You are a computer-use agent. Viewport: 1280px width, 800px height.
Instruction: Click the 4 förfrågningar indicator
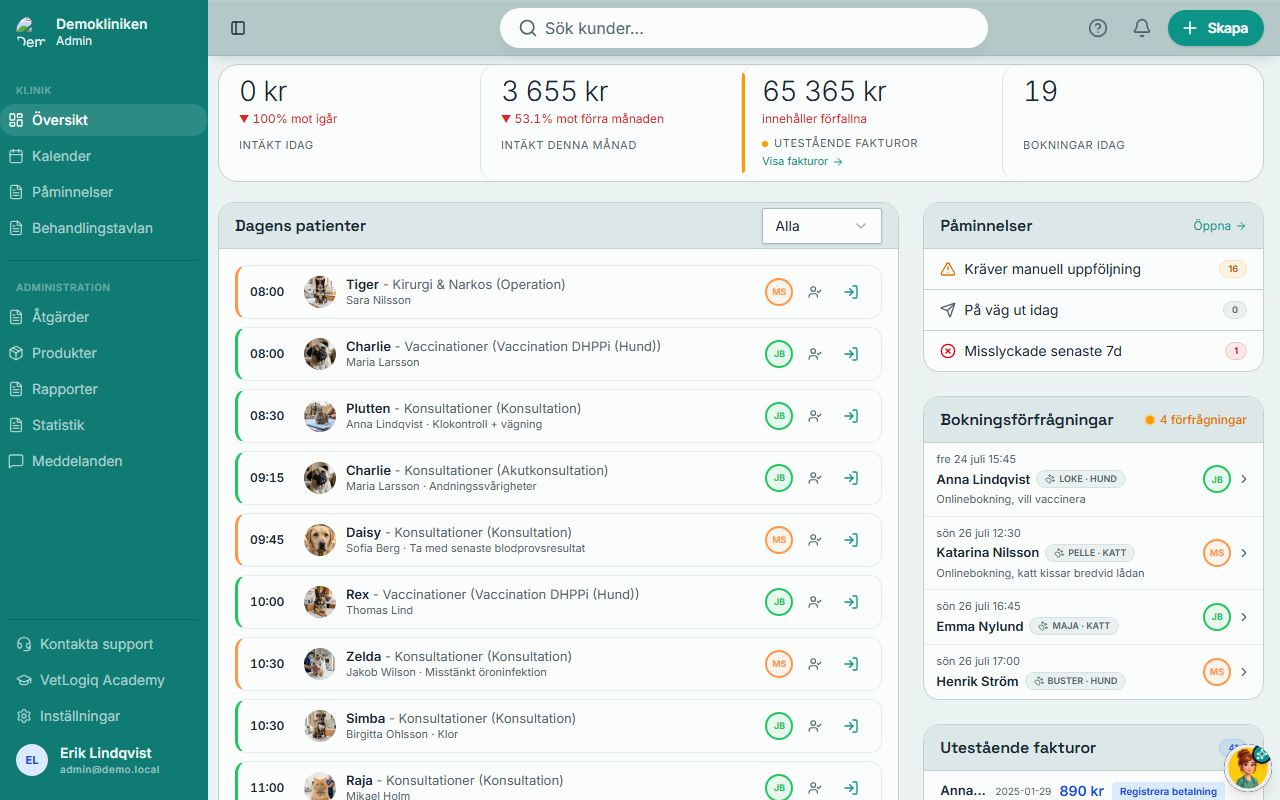[1196, 420]
